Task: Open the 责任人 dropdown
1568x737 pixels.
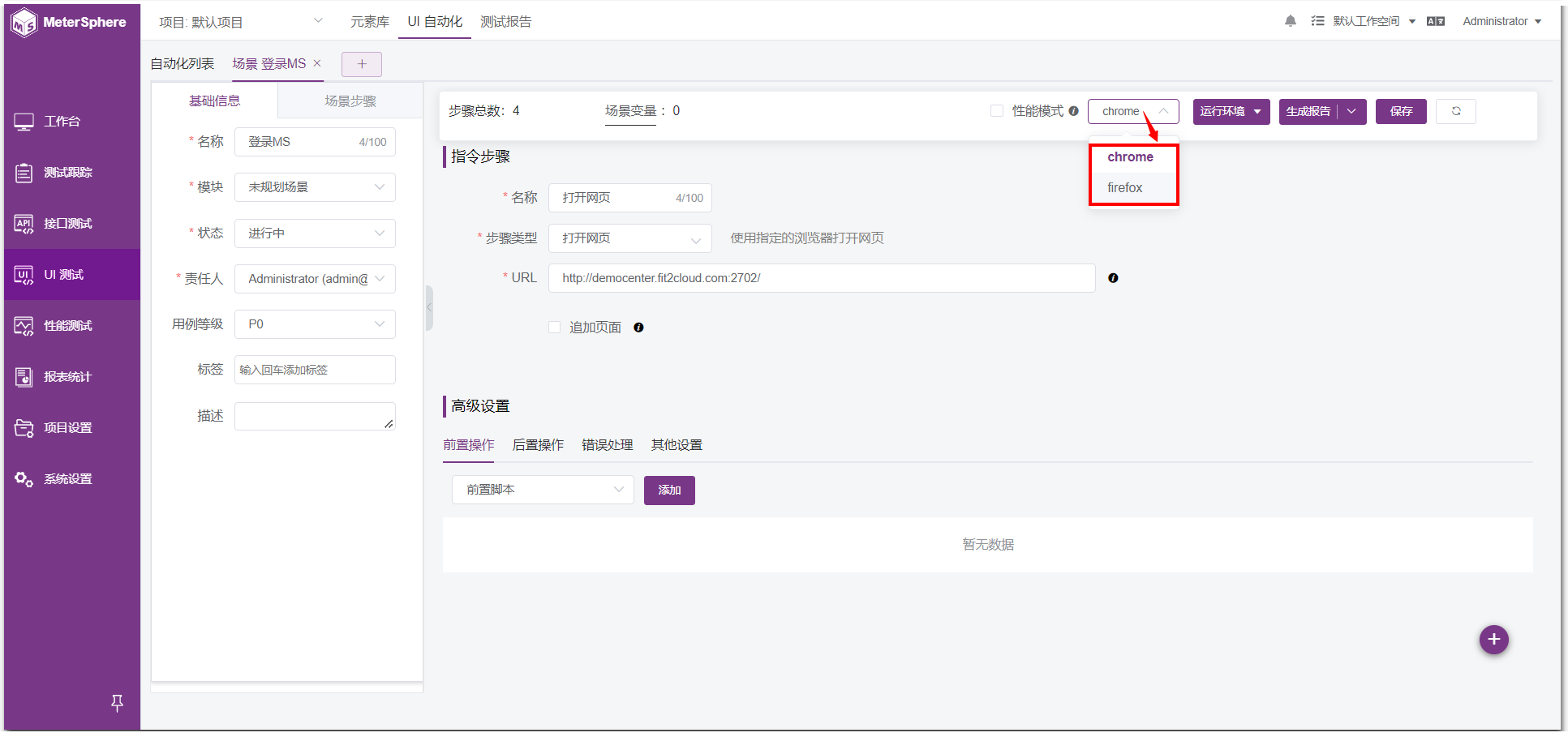Action: tap(315, 279)
